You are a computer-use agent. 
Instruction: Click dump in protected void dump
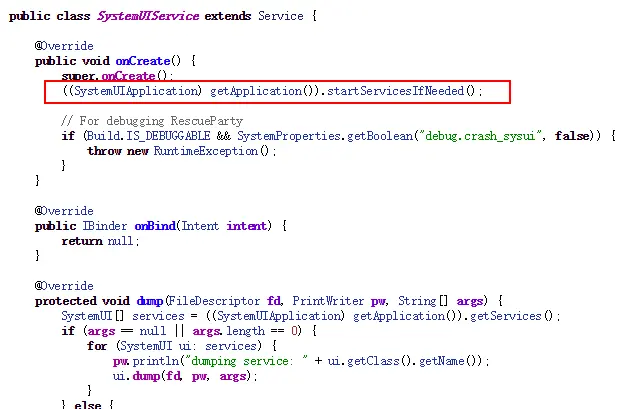150,301
